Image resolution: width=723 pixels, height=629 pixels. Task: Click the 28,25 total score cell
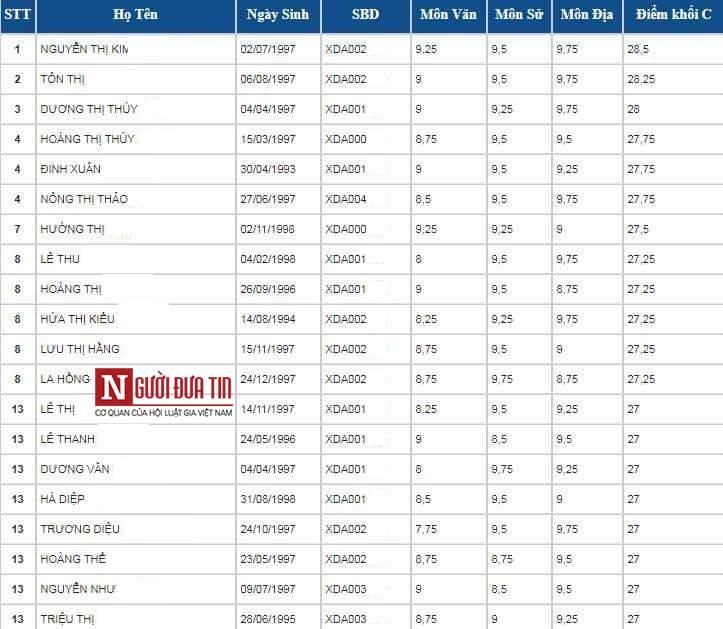(641, 79)
